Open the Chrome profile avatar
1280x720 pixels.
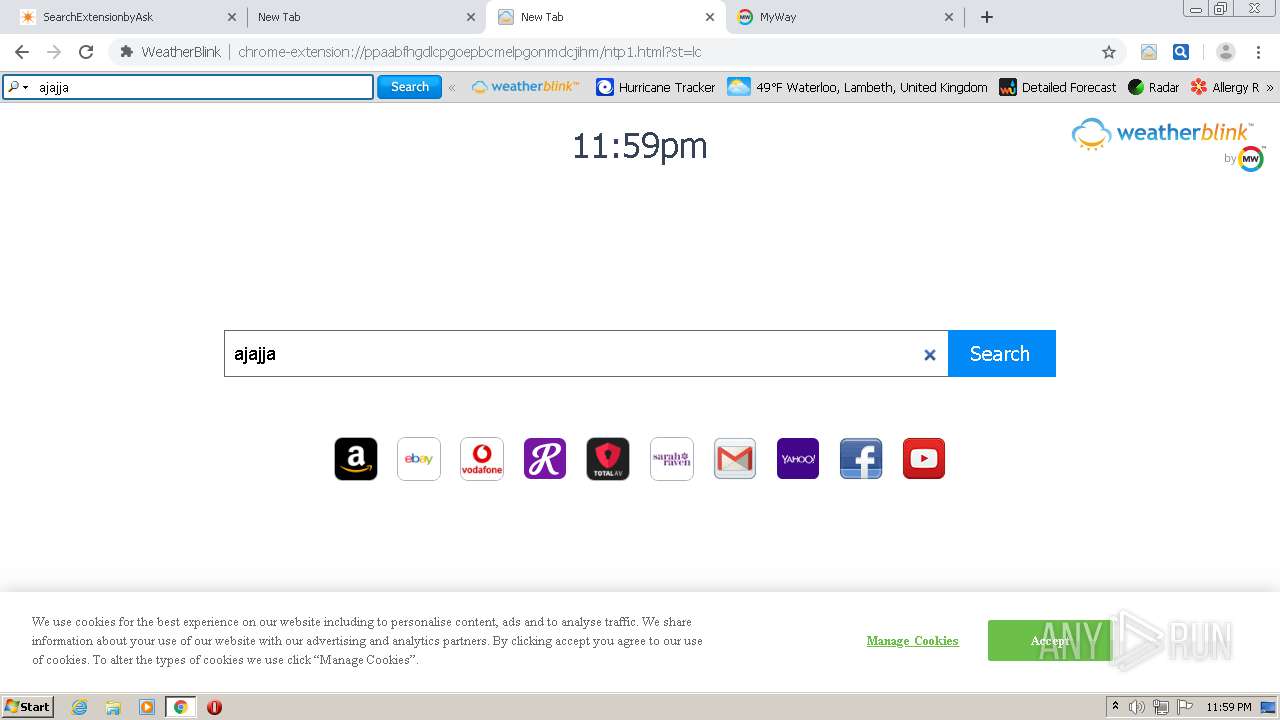click(1226, 52)
